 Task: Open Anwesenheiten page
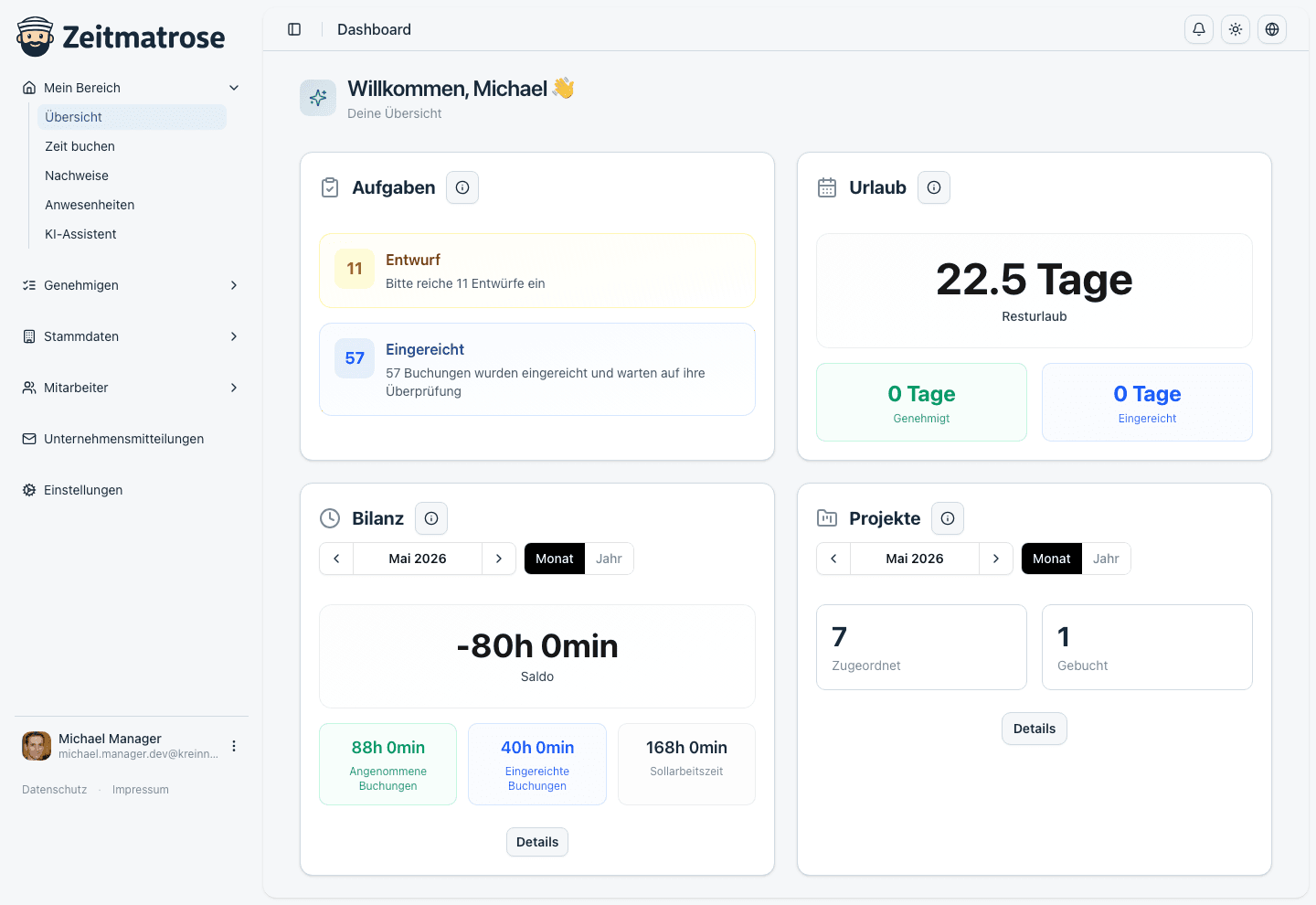pos(132,205)
